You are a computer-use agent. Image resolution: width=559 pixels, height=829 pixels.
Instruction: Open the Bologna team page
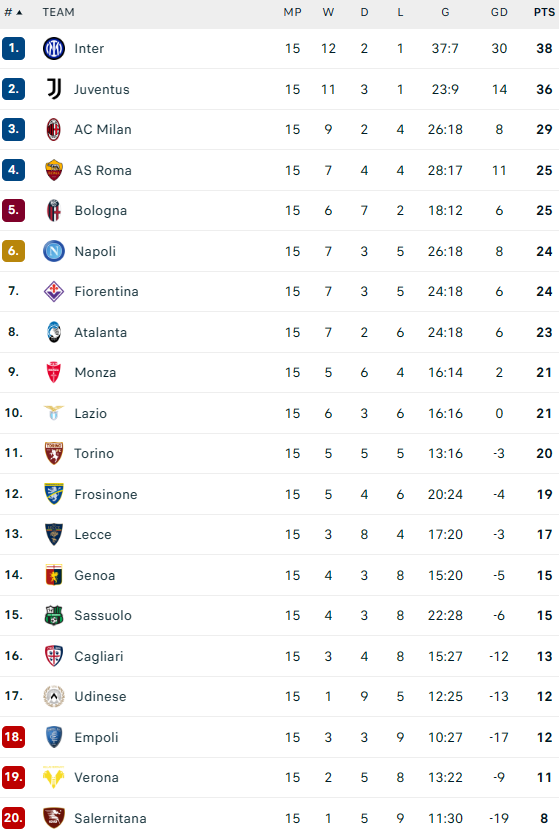coord(100,210)
